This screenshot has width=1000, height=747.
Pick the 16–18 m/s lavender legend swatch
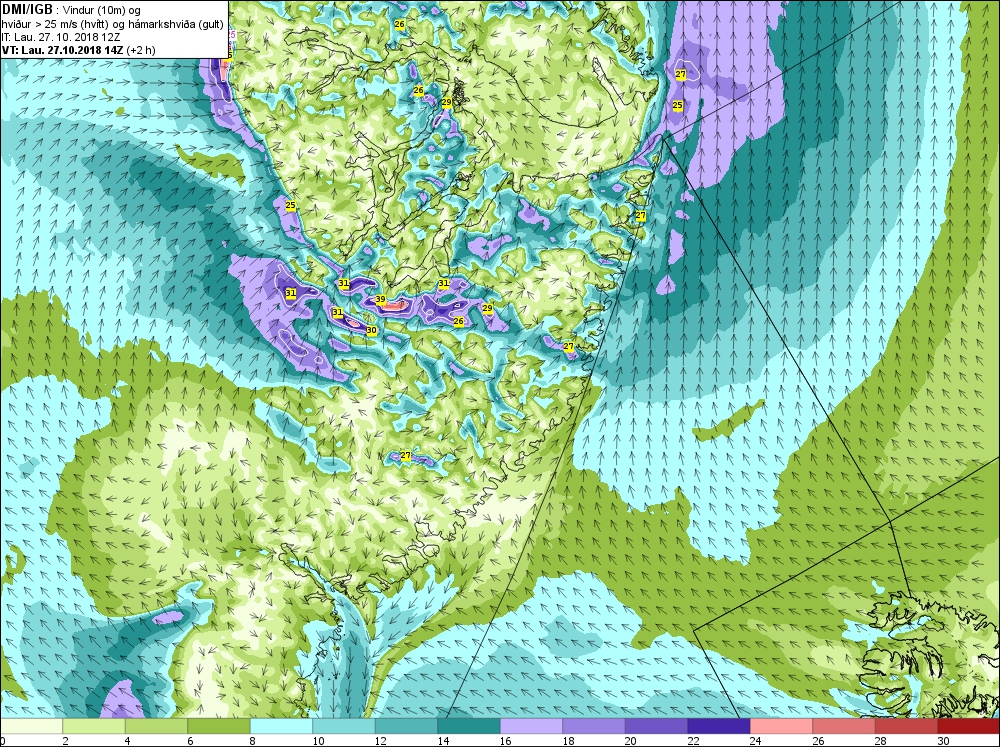[x=531, y=726]
